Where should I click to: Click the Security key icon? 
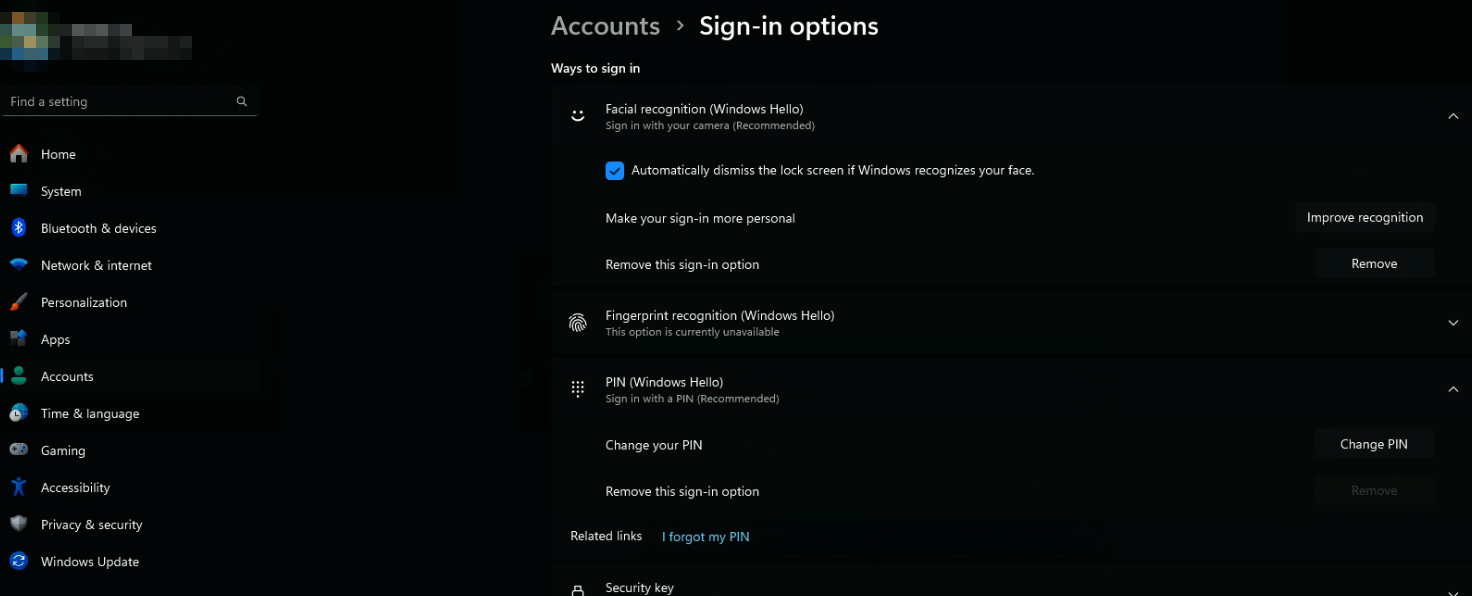577,590
